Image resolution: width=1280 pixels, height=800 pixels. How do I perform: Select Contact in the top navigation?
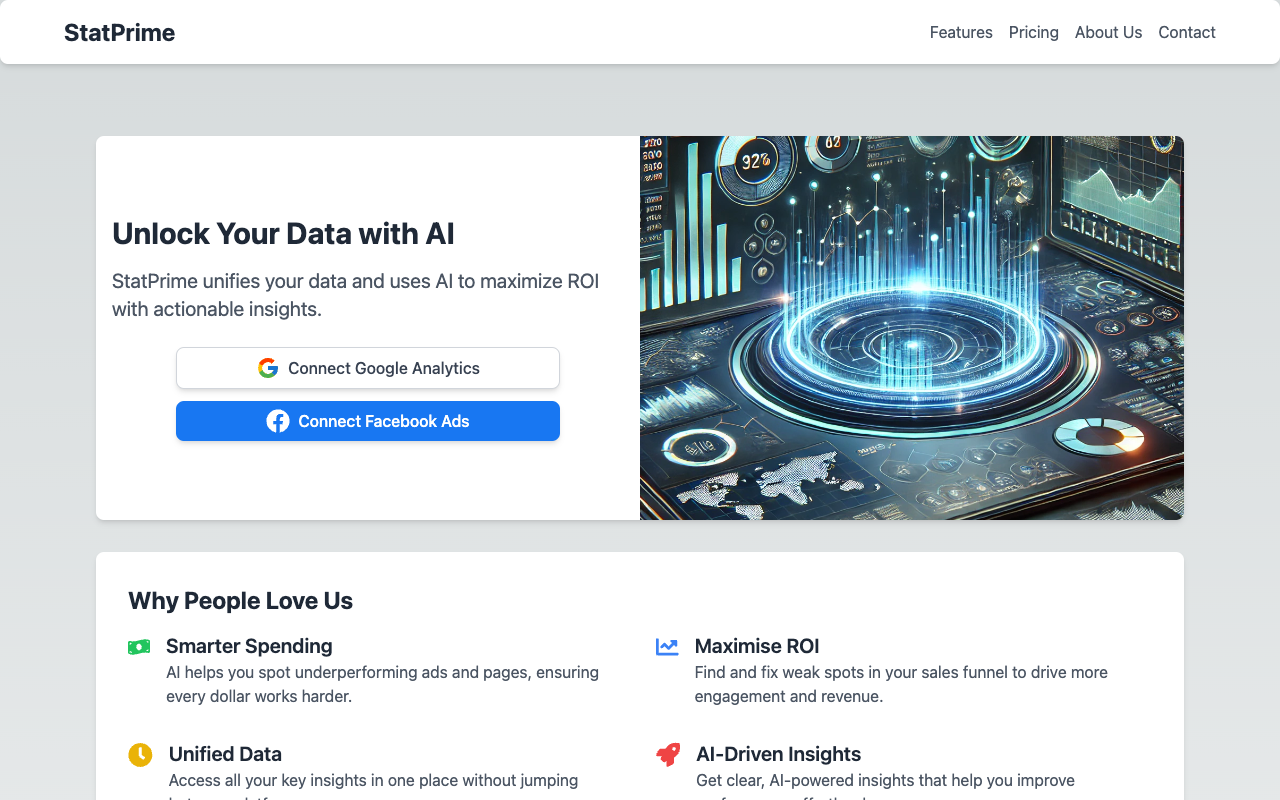tap(1187, 32)
